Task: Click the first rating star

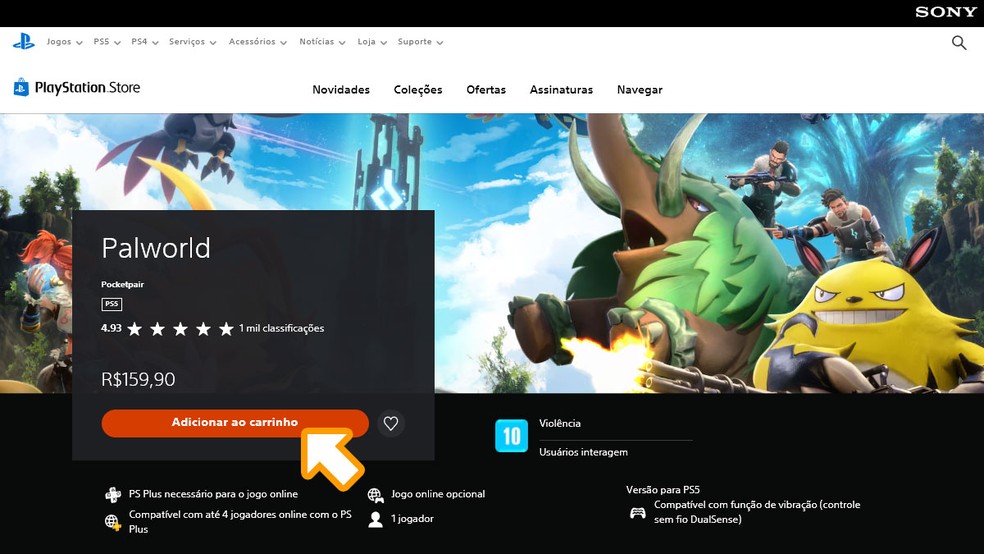Action: click(x=134, y=329)
